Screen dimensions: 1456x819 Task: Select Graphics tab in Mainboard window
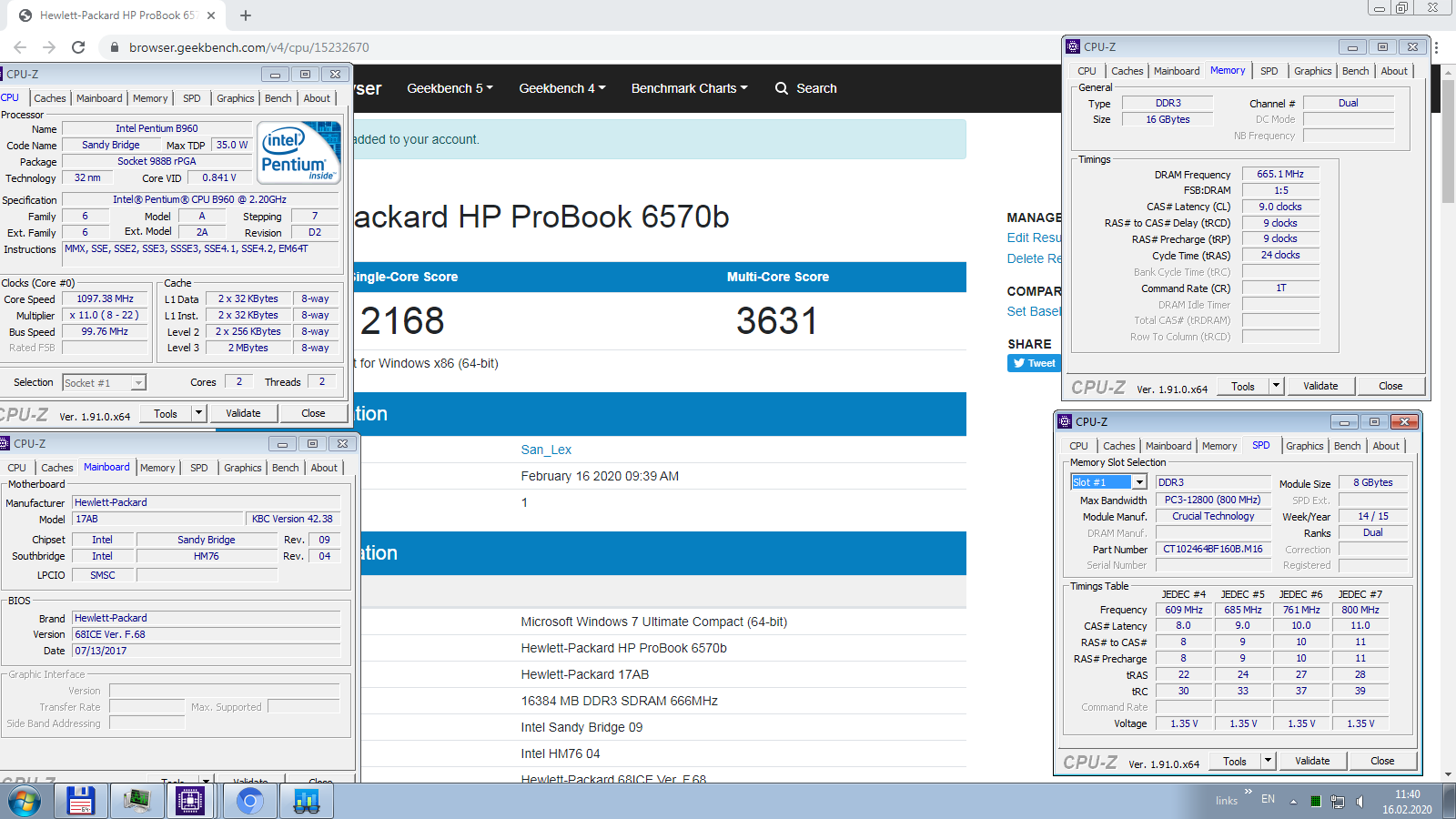click(243, 468)
